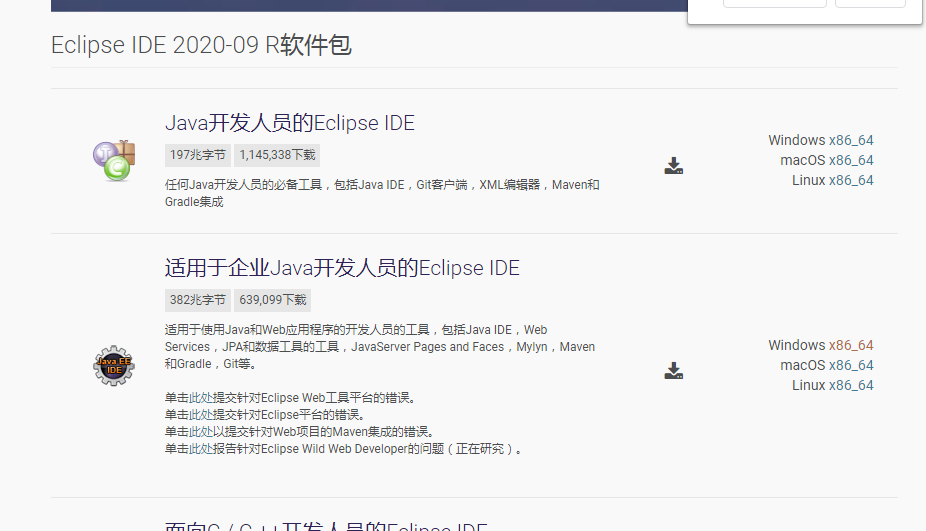Download macOS x86_64 for enterprise Java IDE
926x531 pixels.
click(x=851, y=365)
